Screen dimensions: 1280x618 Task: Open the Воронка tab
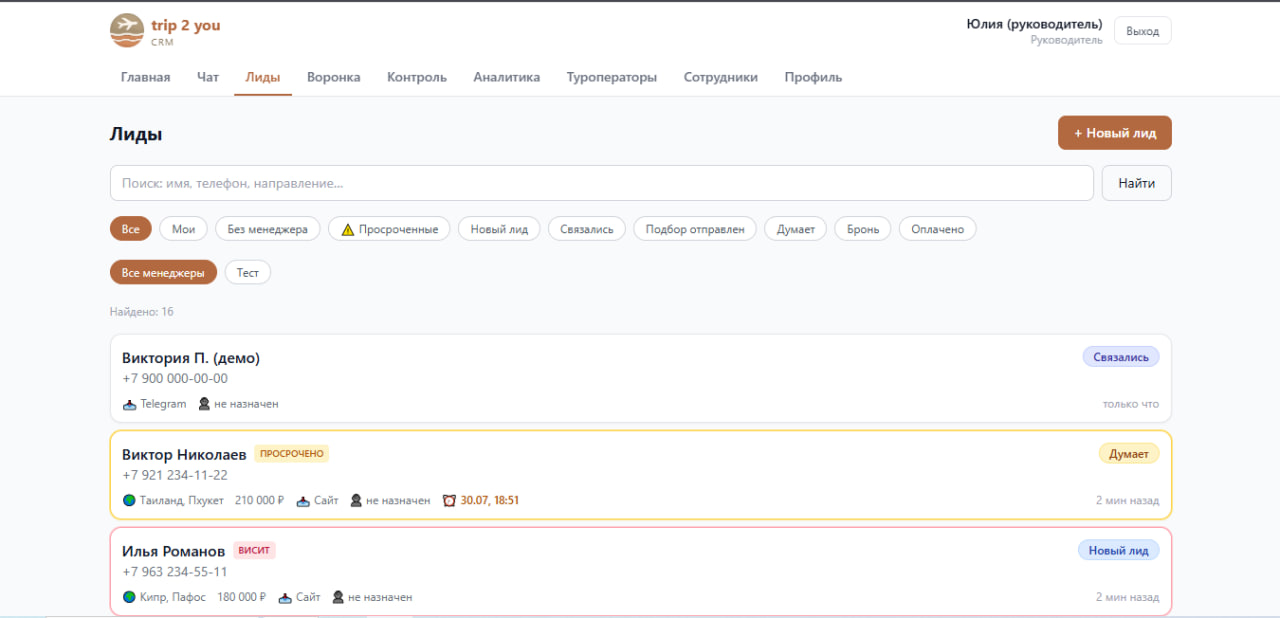pos(334,77)
